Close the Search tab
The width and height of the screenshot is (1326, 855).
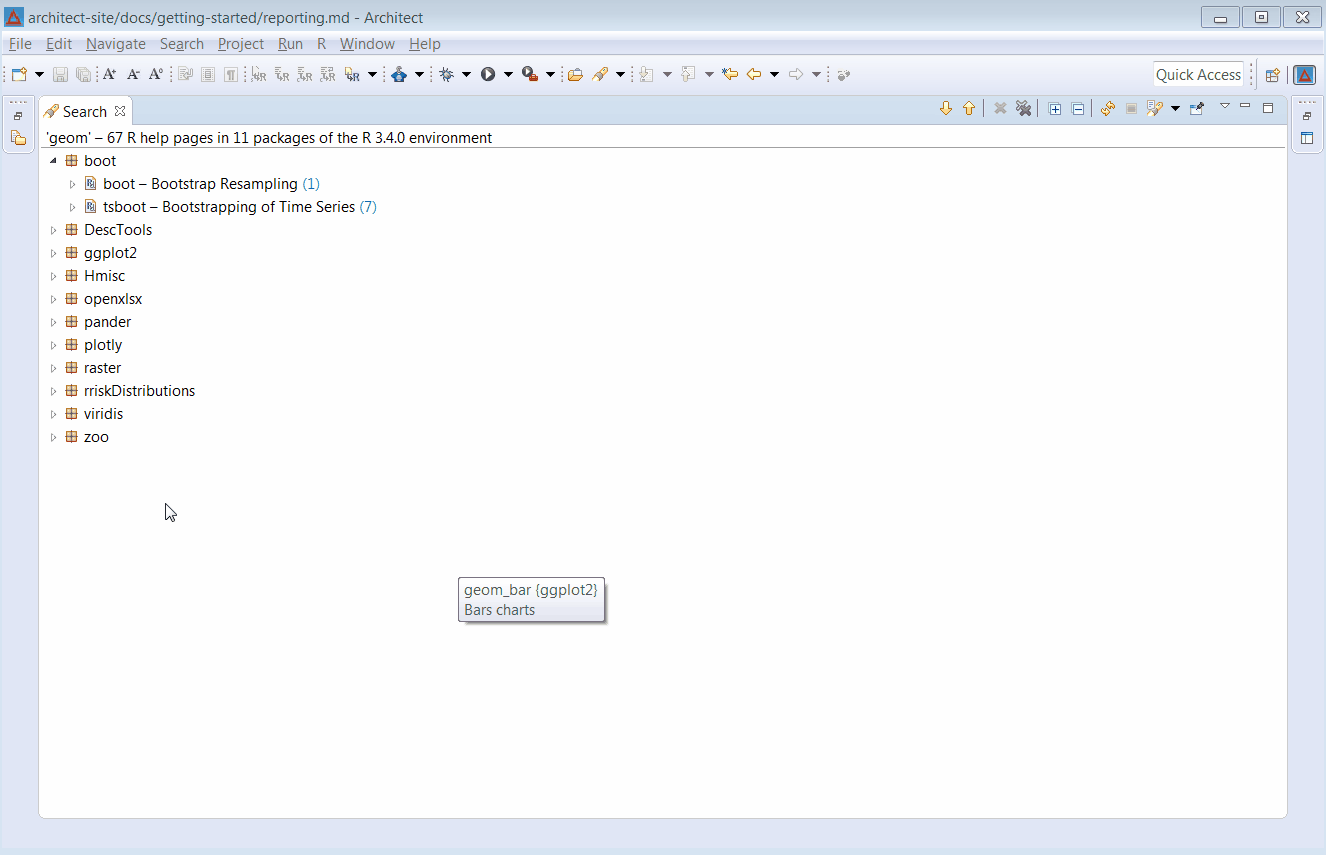point(120,111)
